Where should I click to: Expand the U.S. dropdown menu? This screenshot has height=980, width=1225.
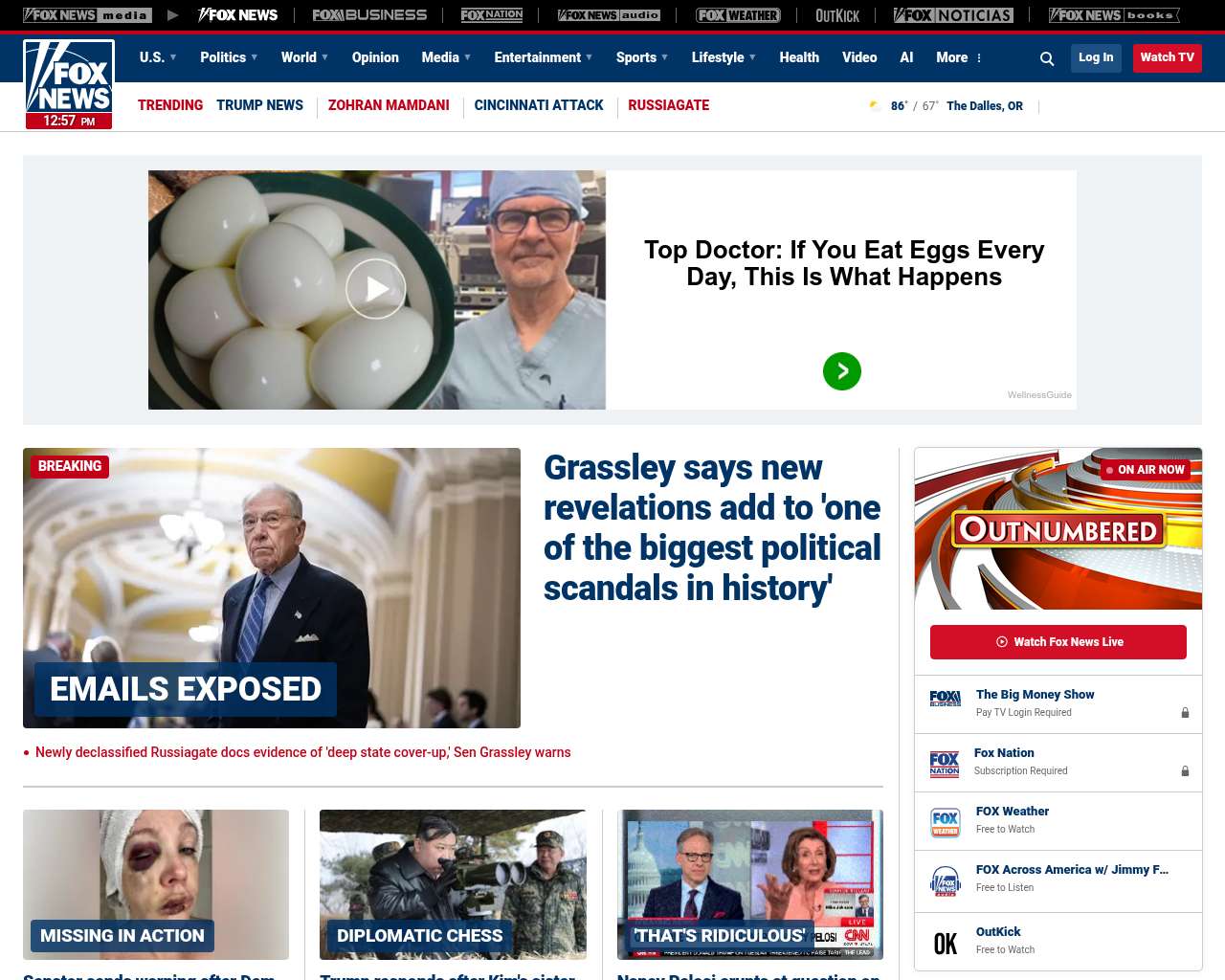coord(158,57)
